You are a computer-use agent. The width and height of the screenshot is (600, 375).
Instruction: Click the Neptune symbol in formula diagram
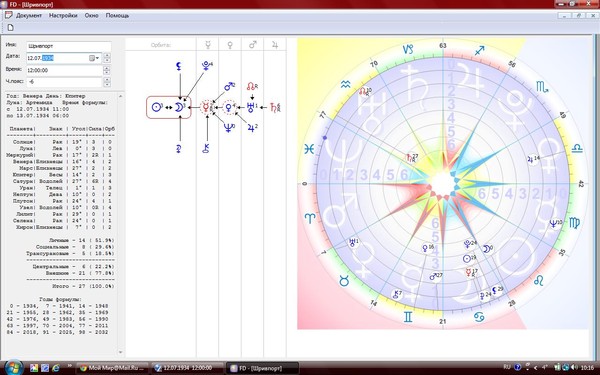[229, 128]
